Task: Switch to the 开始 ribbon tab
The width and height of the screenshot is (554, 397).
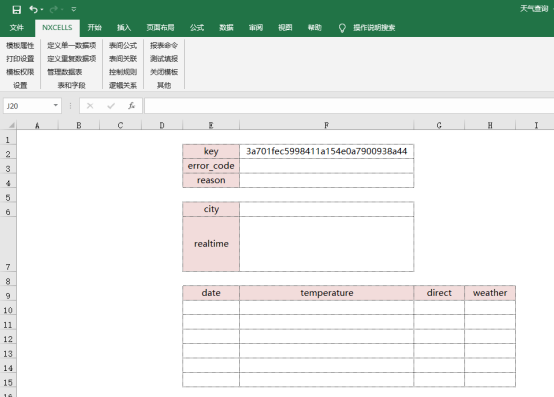Action: (x=95, y=28)
